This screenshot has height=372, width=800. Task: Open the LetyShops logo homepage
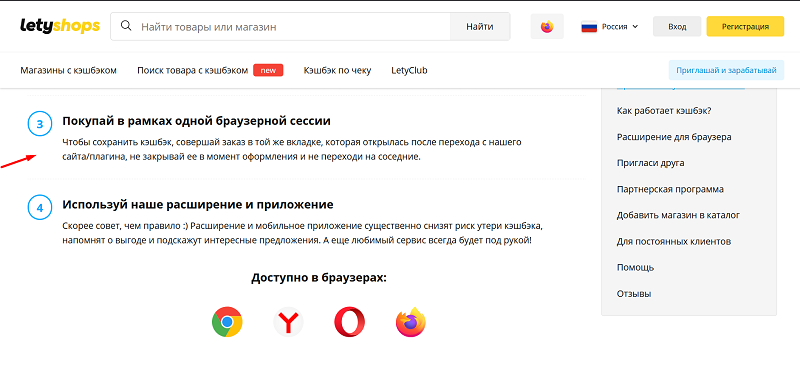pos(60,26)
